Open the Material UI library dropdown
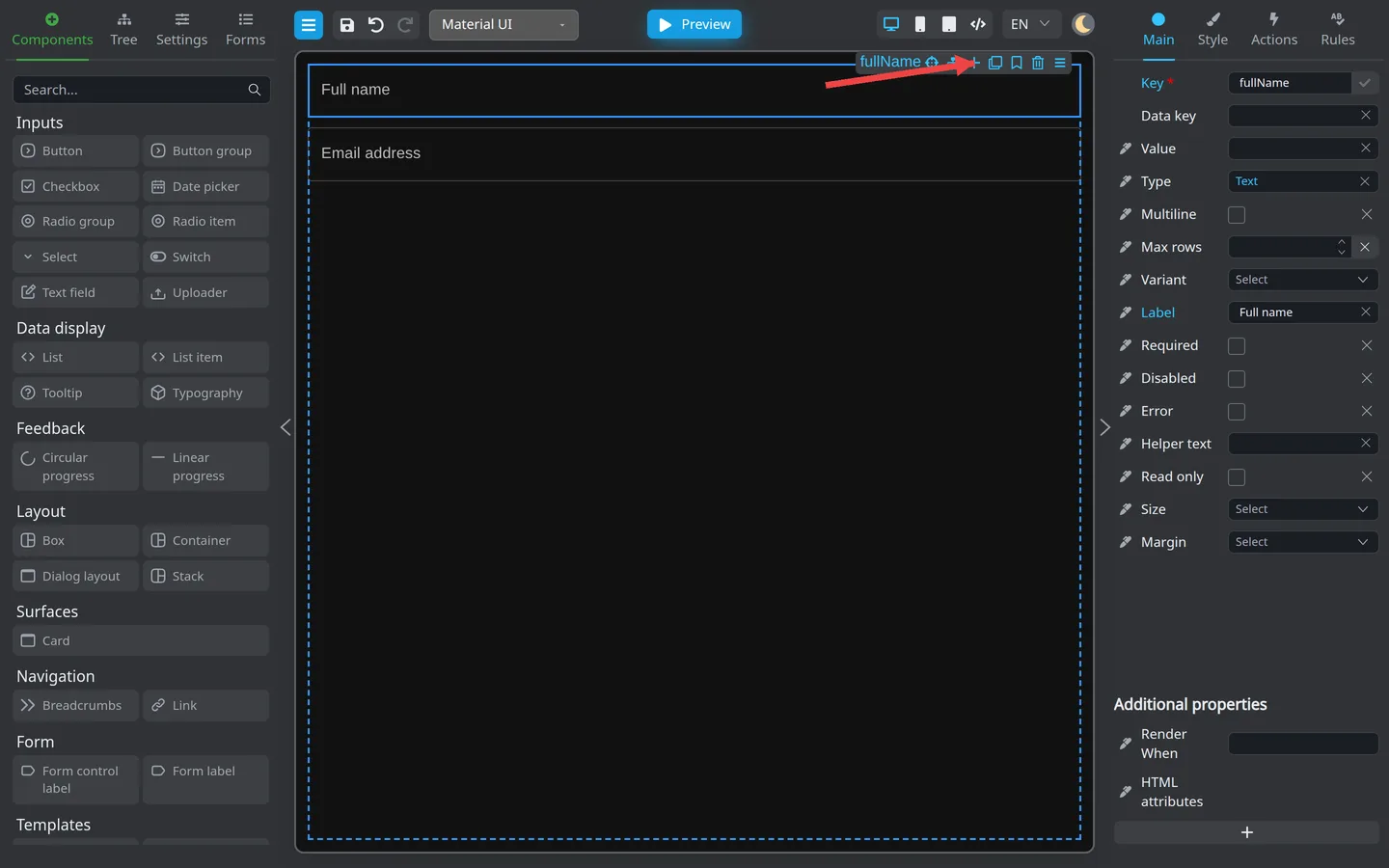This screenshot has width=1389, height=868. coord(504,25)
